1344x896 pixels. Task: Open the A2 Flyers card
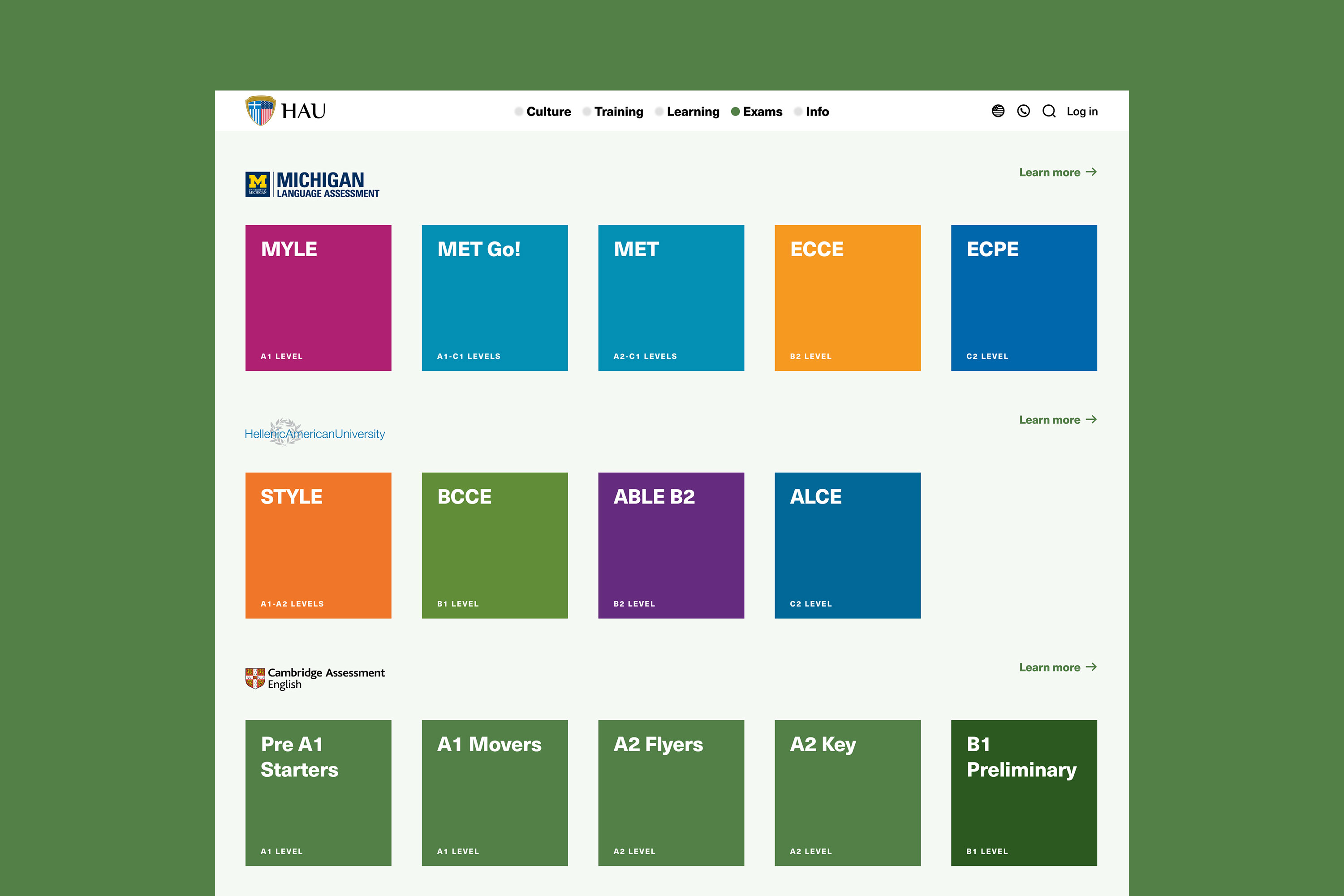coord(671,793)
